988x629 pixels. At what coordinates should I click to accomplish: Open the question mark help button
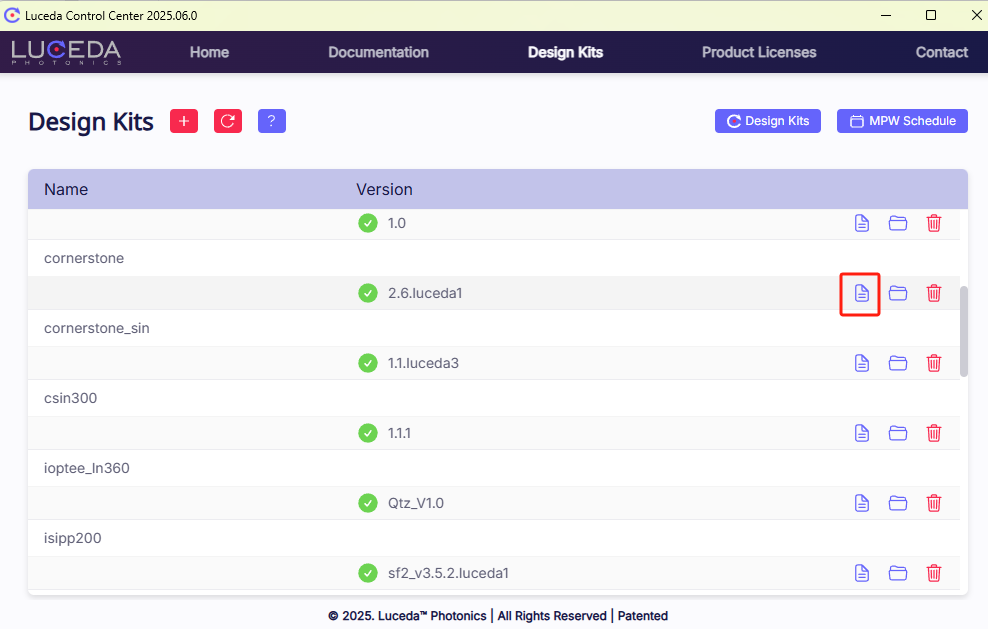click(272, 121)
